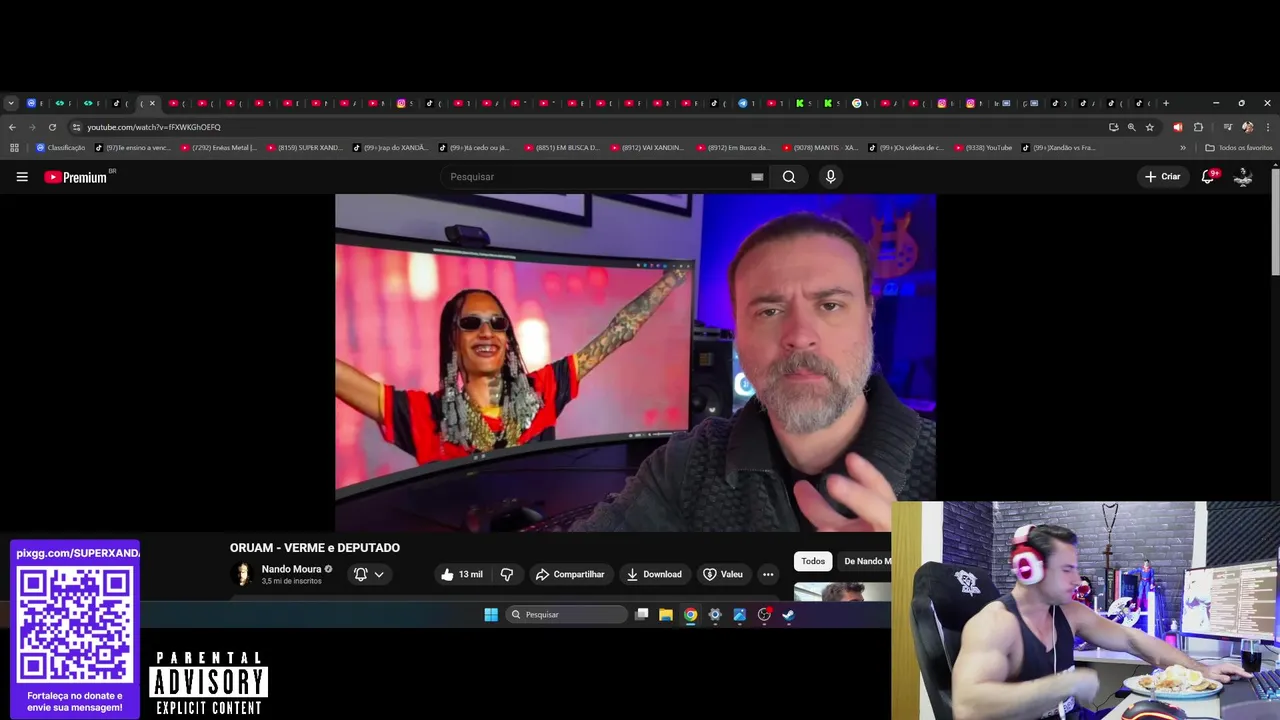Click the Download button under the video
The image size is (1280, 720).
click(x=654, y=574)
